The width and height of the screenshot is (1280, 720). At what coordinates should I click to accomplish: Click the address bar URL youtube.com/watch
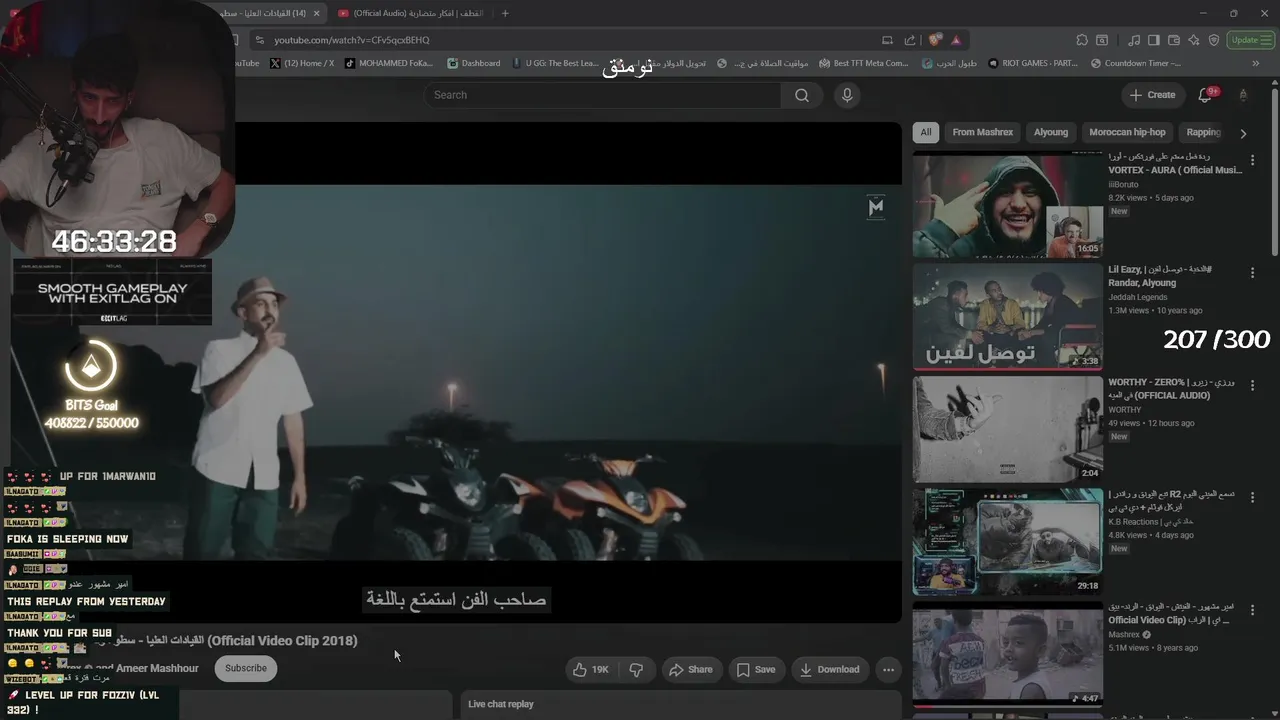[352, 40]
